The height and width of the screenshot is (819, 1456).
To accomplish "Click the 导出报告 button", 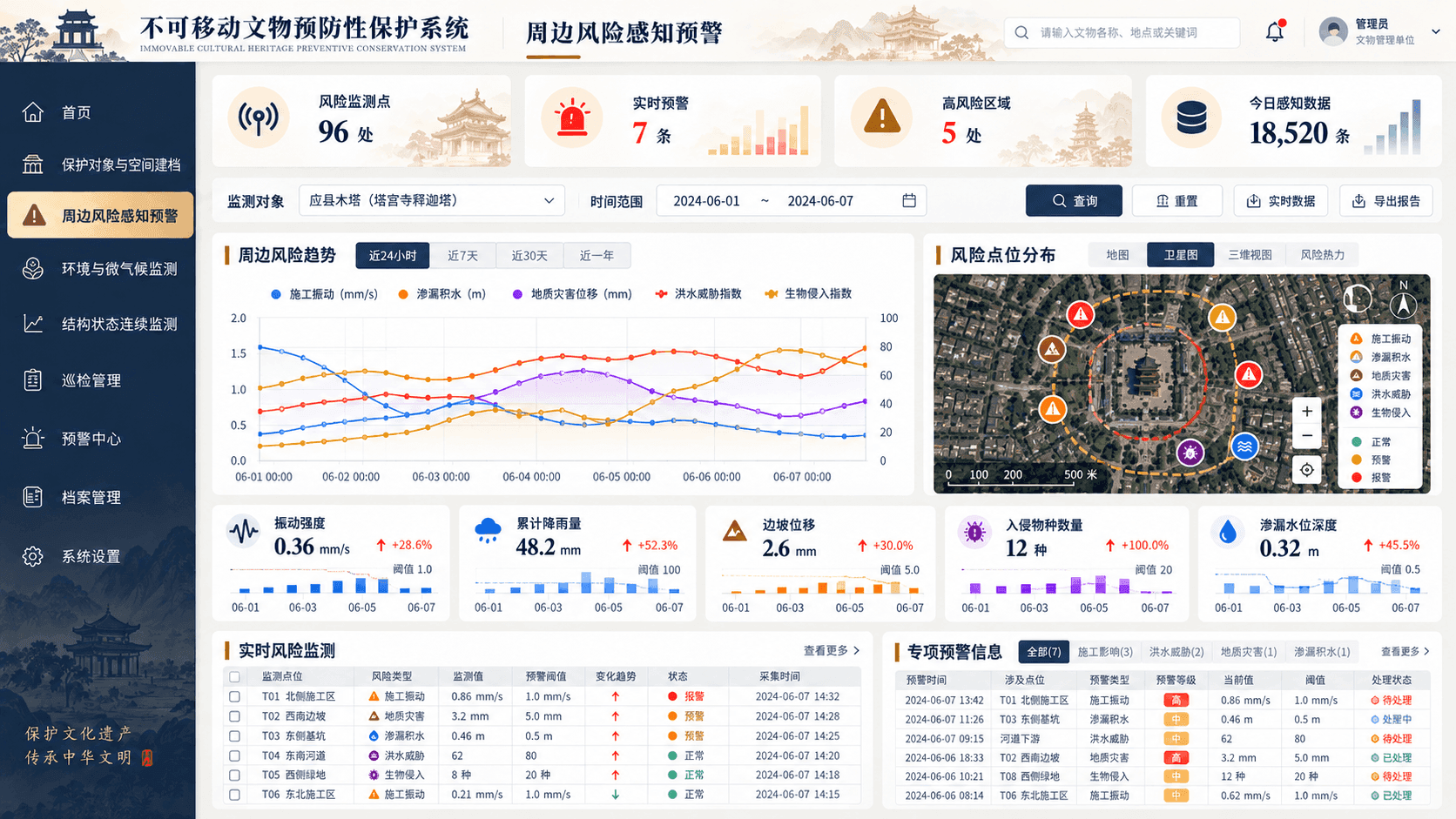I will click(x=1385, y=201).
